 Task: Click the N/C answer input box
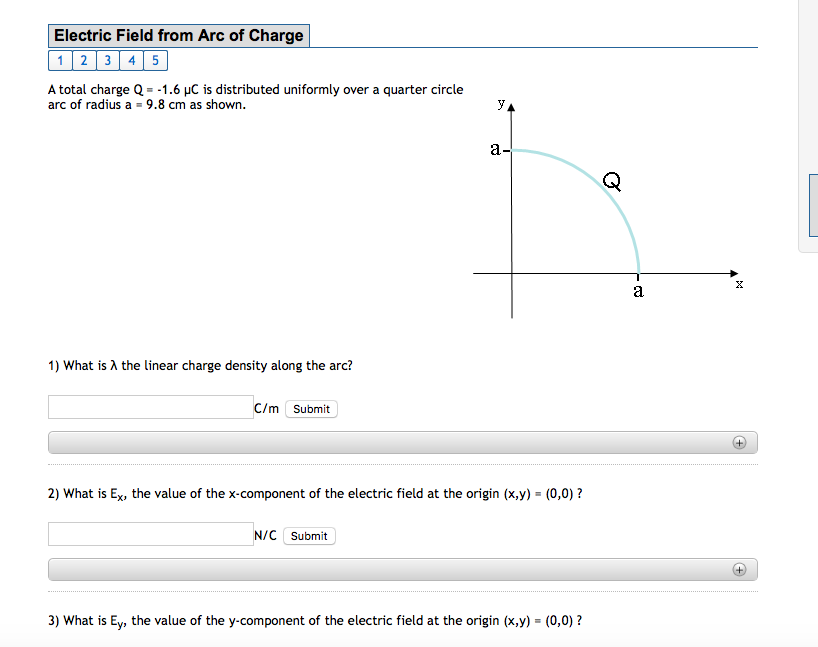click(x=150, y=533)
